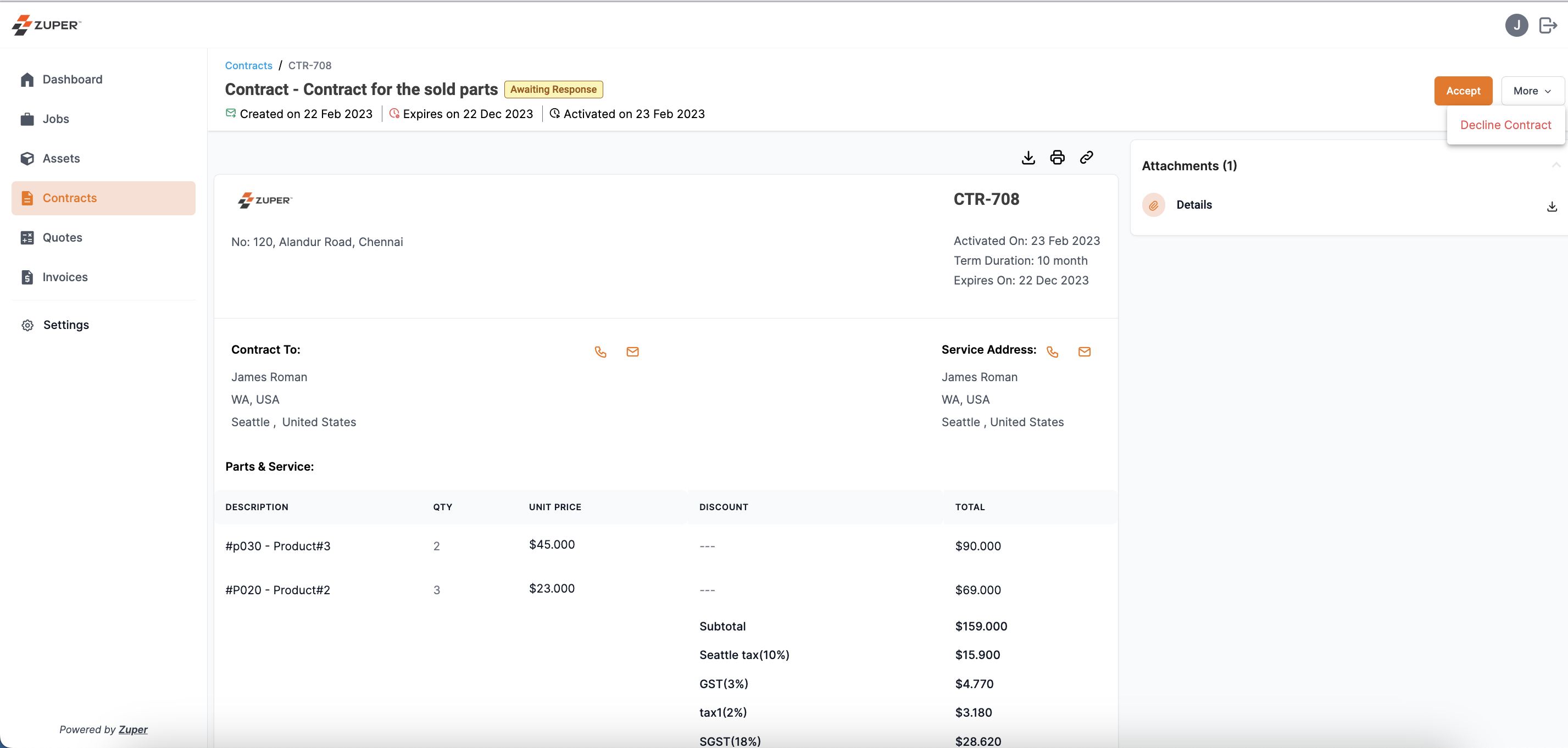Open Jobs from the sidebar
1568x748 pixels.
[56, 119]
